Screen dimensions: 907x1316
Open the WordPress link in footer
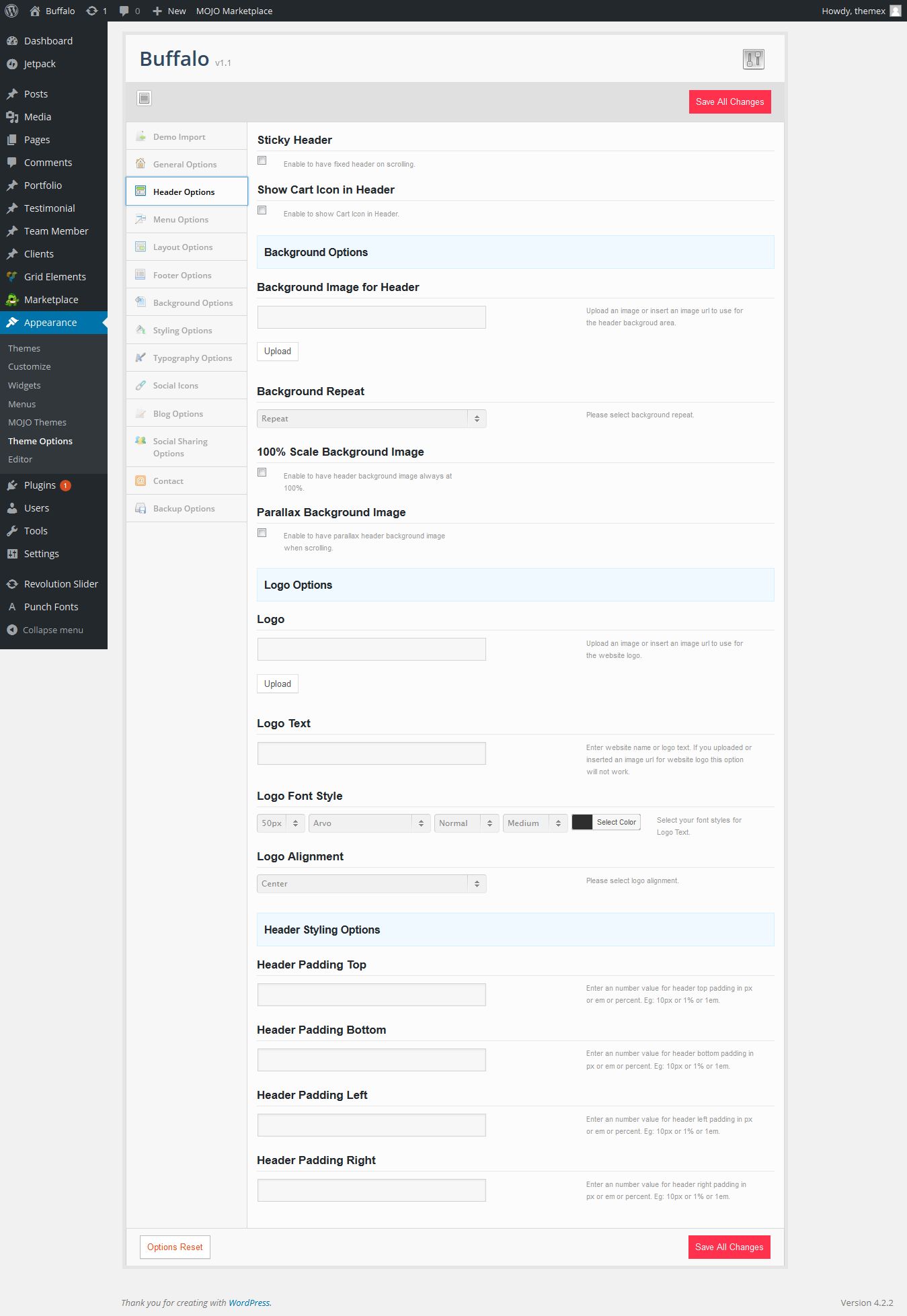coord(249,1303)
